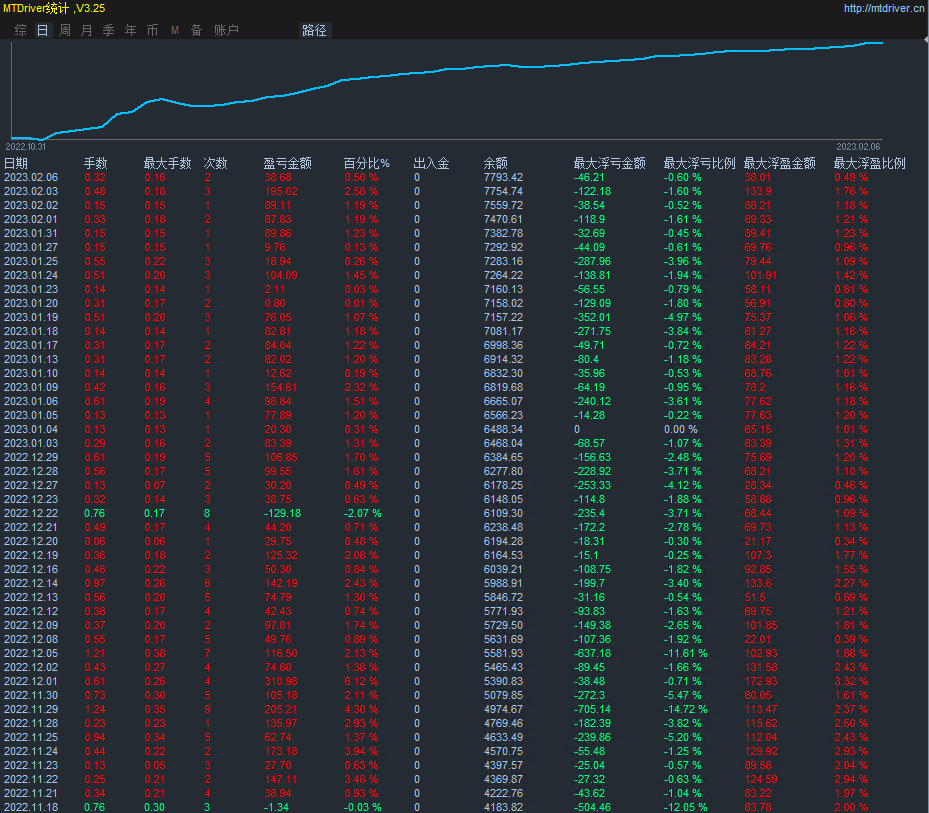This screenshot has width=929, height=813.
Task: Switch to the 月 monthly tab
Action: [86, 30]
